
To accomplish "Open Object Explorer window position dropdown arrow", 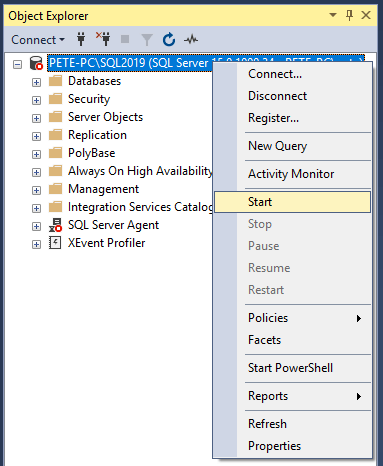I will tap(333, 15).
